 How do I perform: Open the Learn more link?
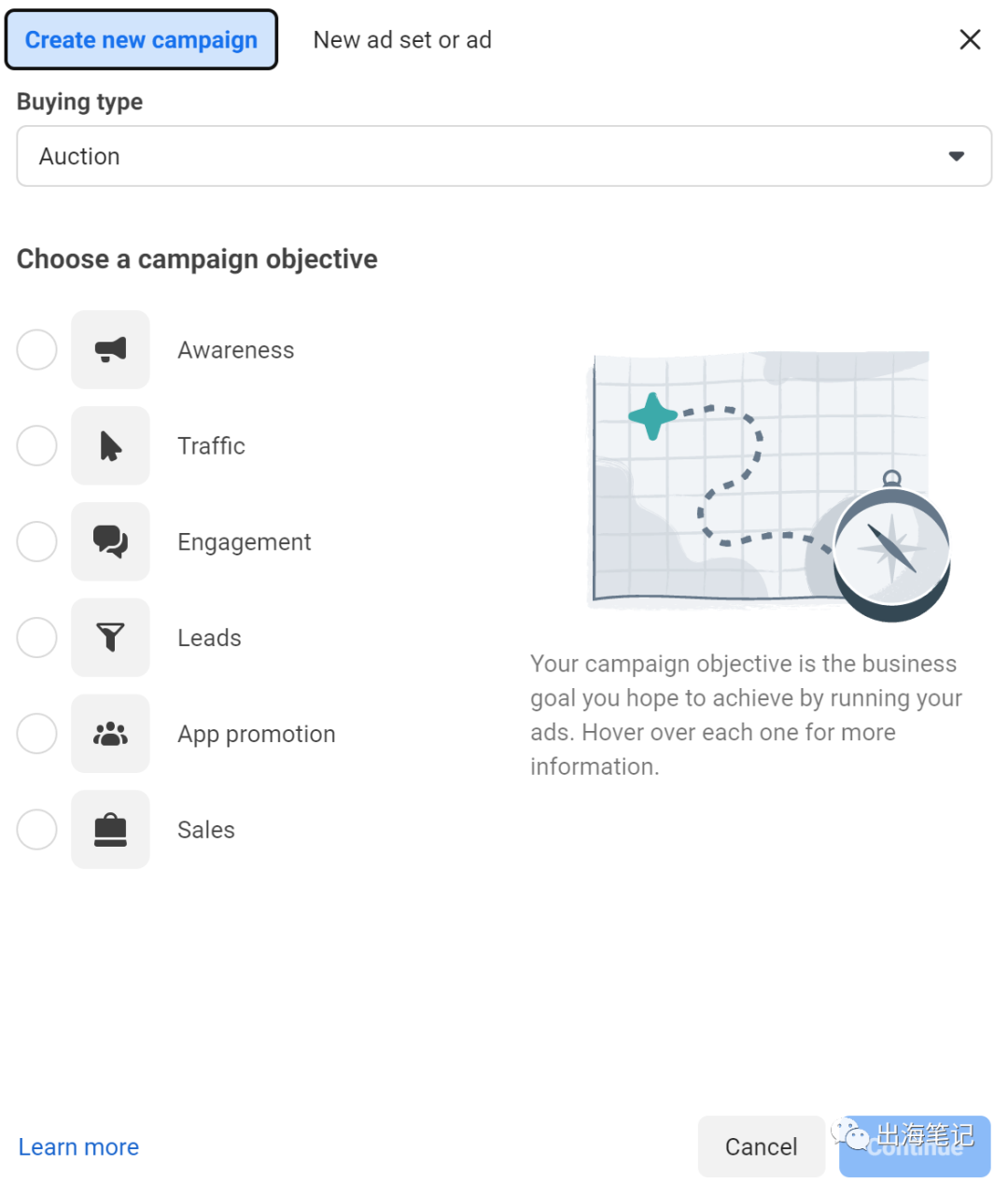point(78,1147)
